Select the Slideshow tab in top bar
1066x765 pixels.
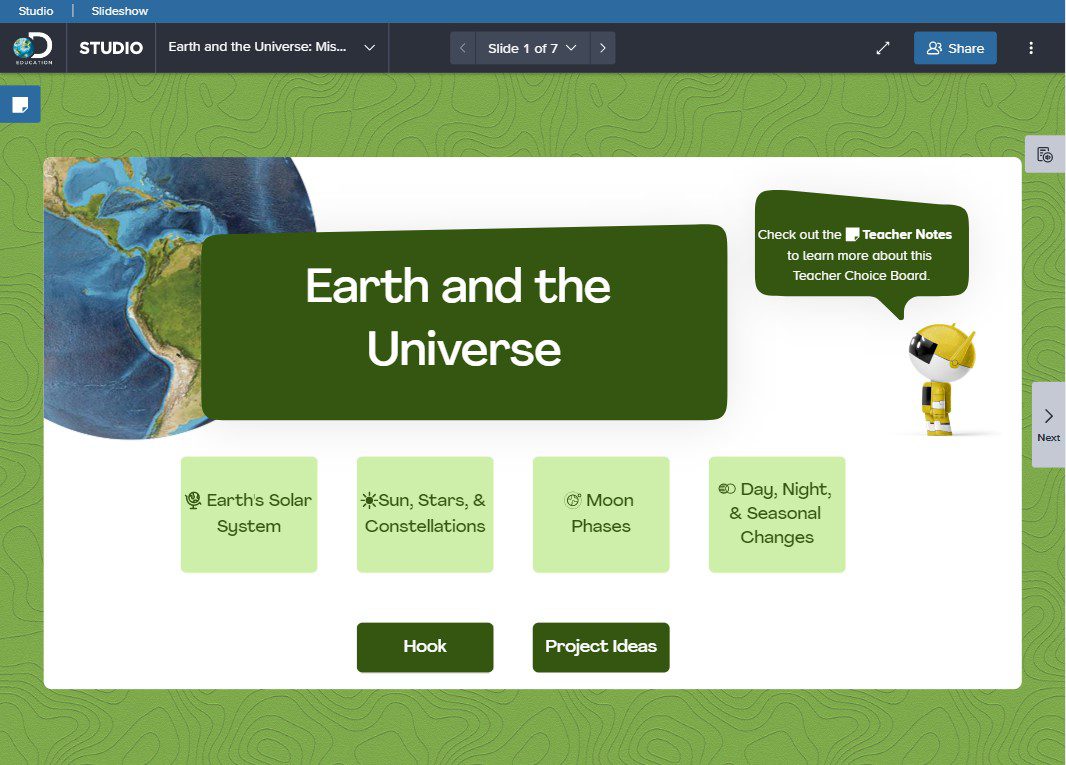(120, 11)
